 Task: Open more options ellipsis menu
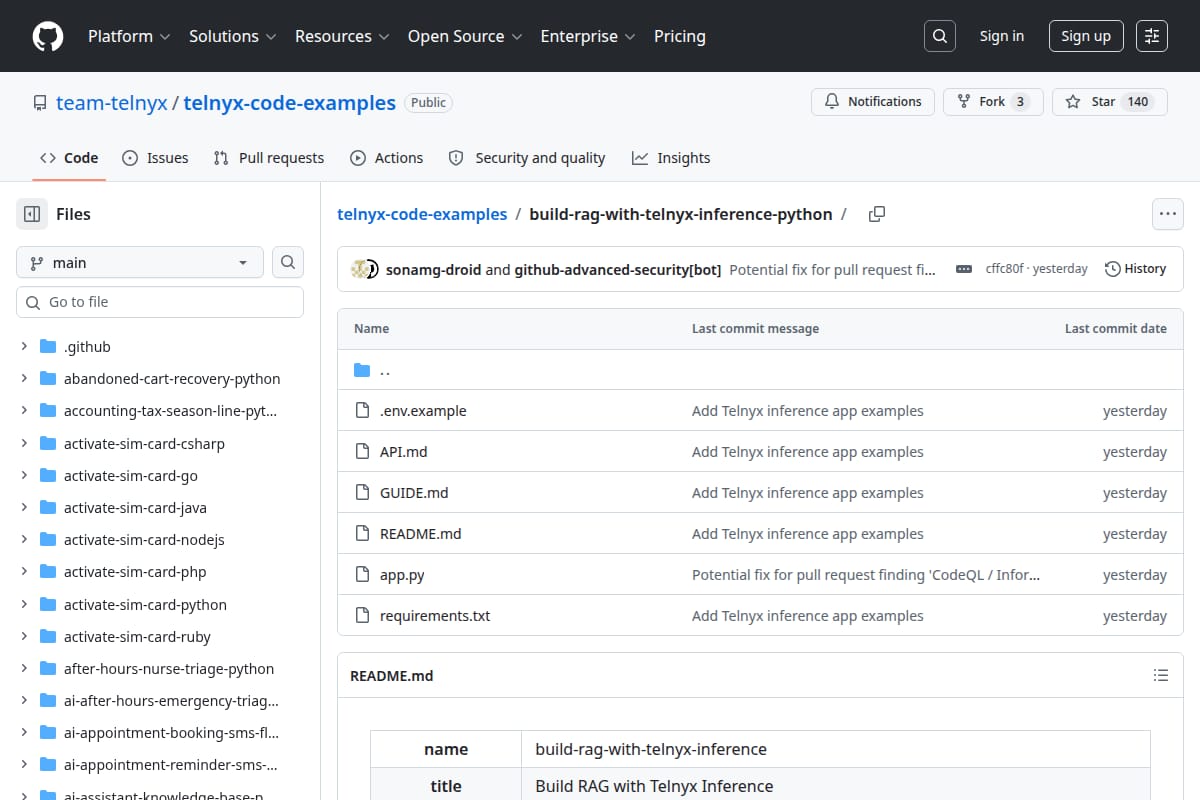coord(1168,214)
